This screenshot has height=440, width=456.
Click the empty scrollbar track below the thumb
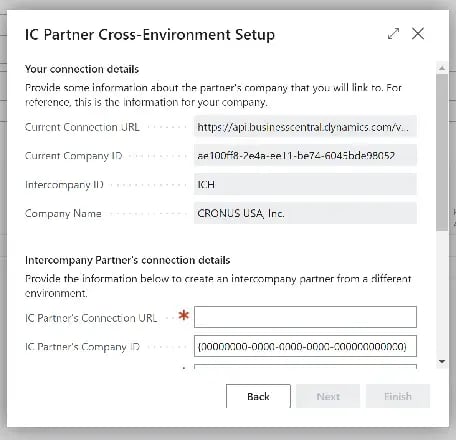click(x=442, y=293)
